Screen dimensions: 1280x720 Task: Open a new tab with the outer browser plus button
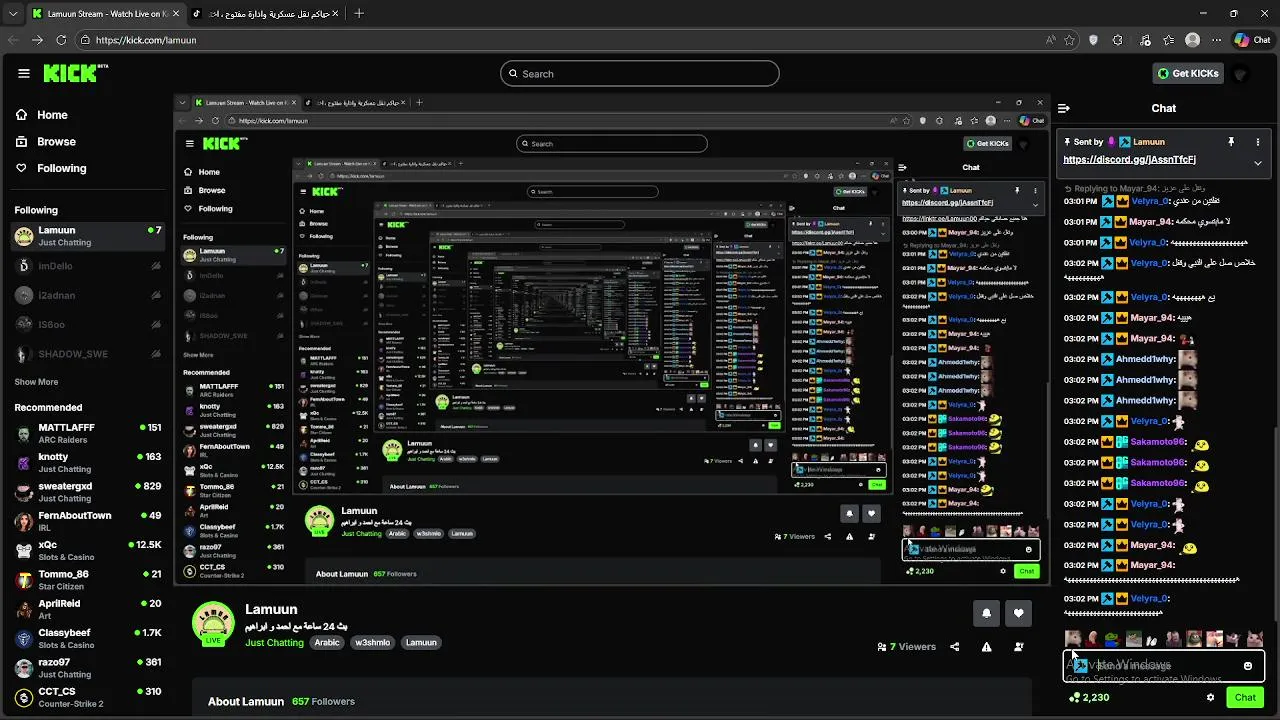(x=359, y=14)
